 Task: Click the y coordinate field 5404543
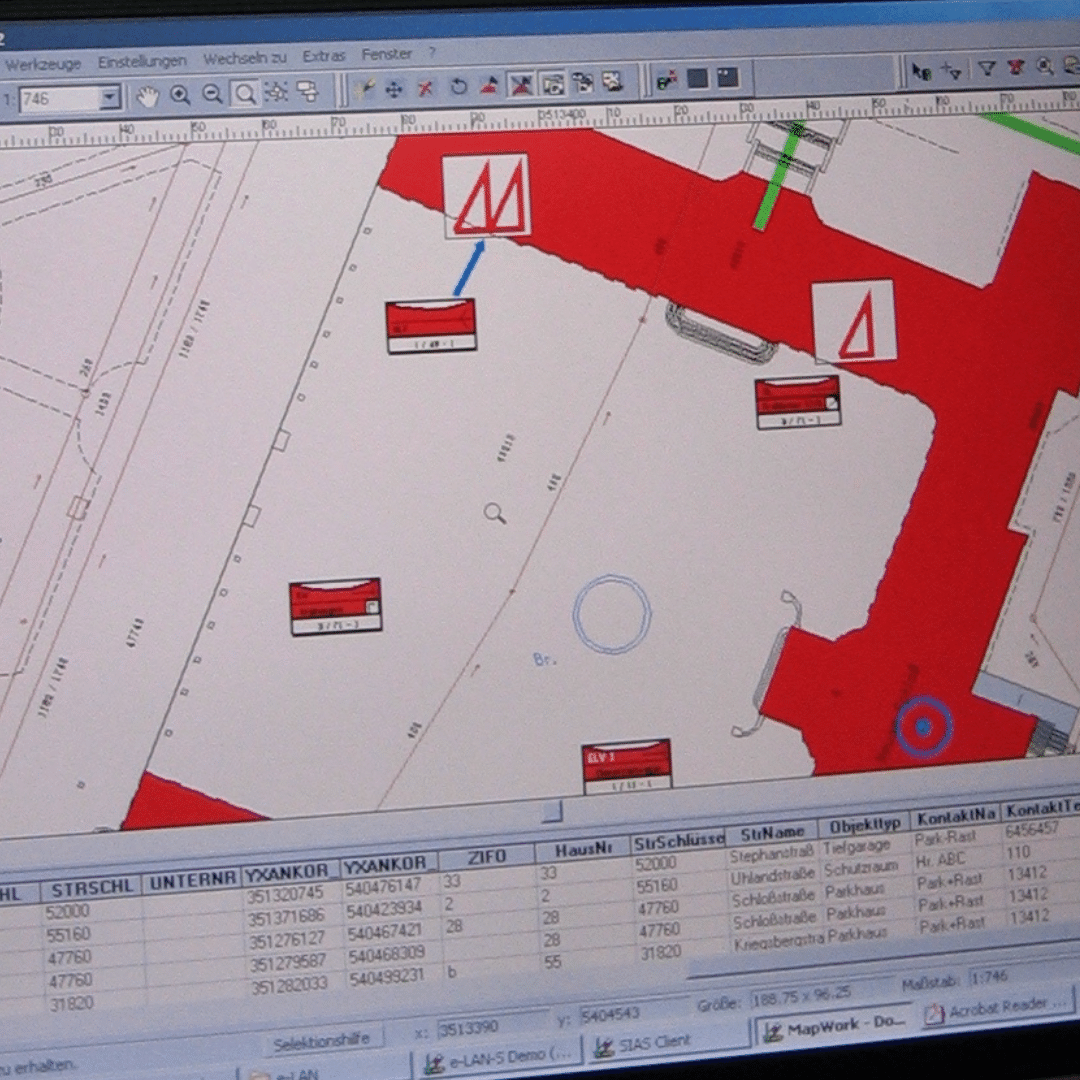tap(634, 1012)
